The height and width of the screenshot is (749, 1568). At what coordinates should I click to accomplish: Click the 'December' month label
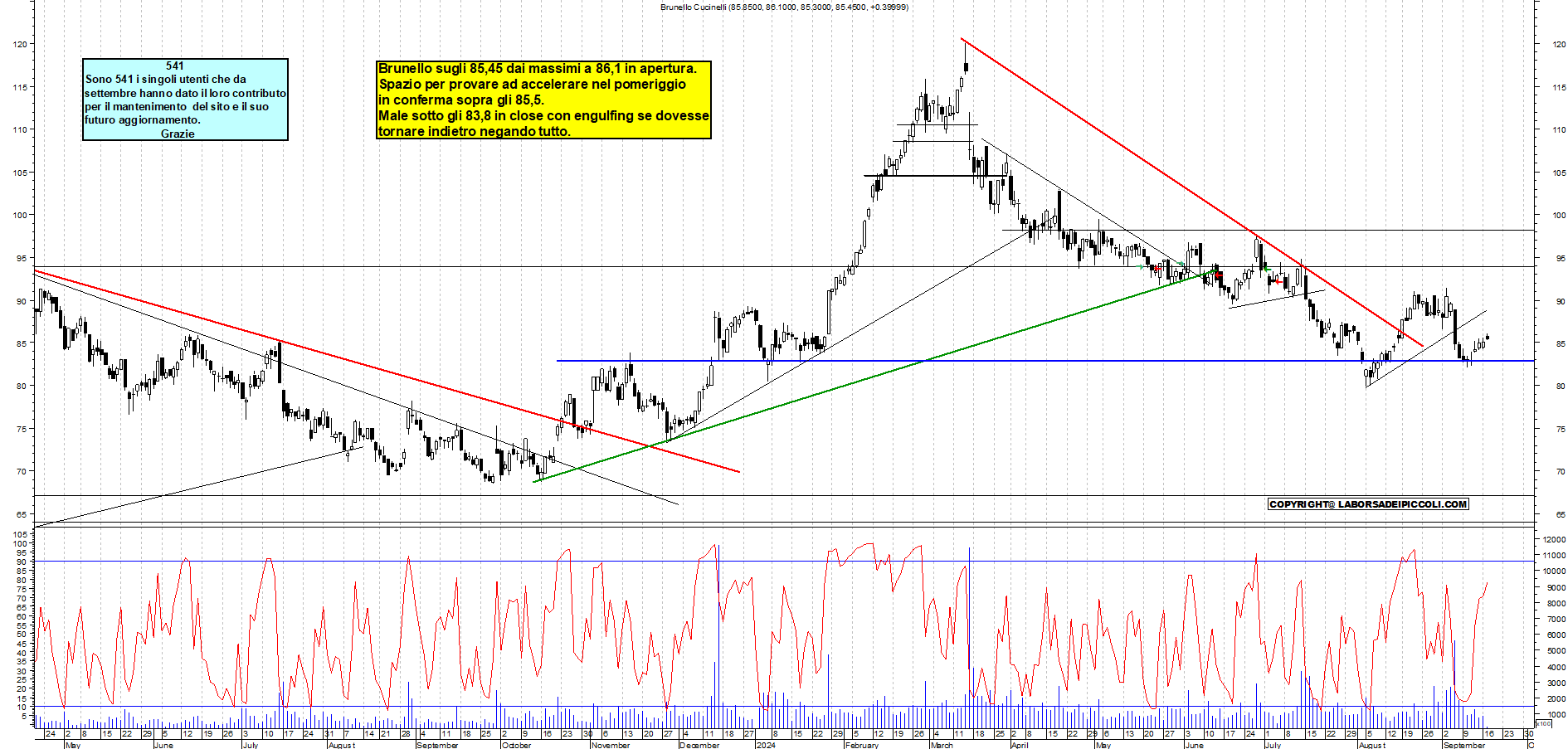[x=699, y=745]
